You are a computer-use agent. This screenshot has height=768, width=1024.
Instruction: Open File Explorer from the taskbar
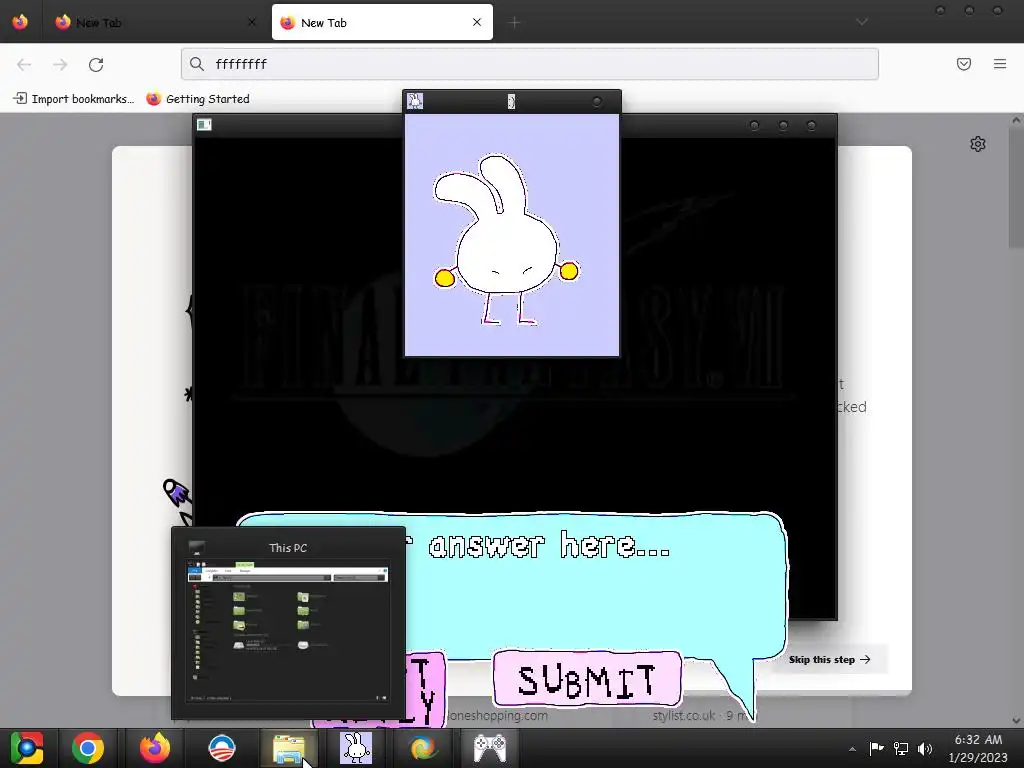click(289, 748)
